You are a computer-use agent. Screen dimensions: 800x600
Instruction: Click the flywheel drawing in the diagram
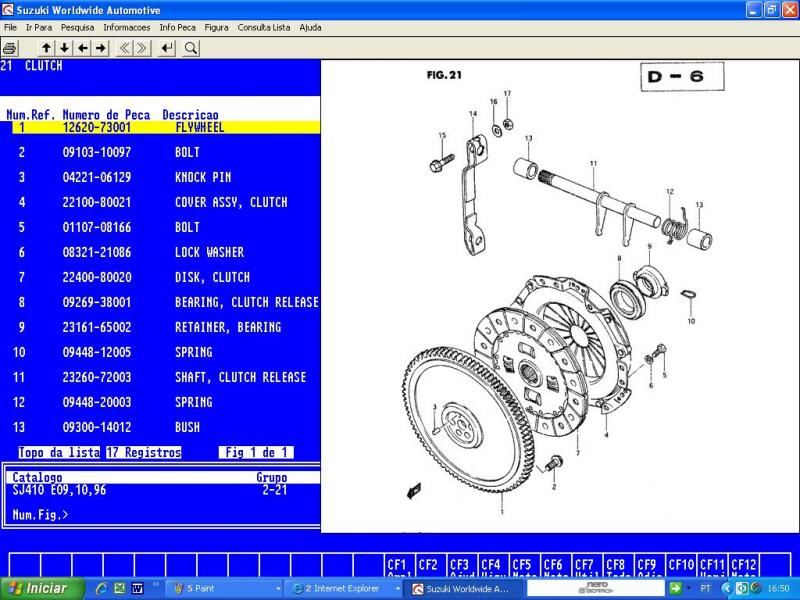(467, 421)
